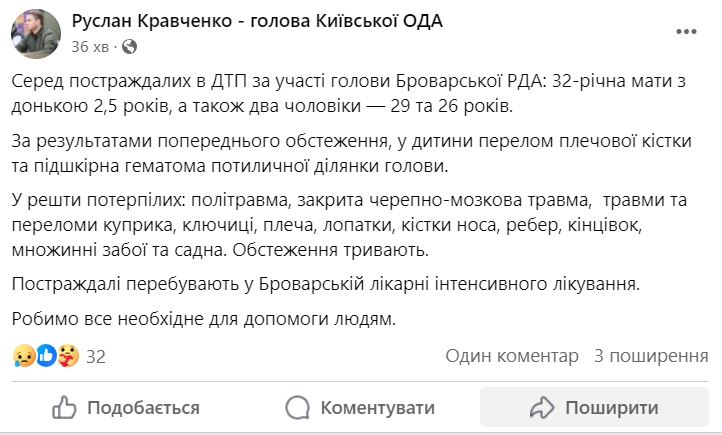This screenshot has width=722, height=435.
Task: Click the sad face reaction emoji
Action: (24, 356)
